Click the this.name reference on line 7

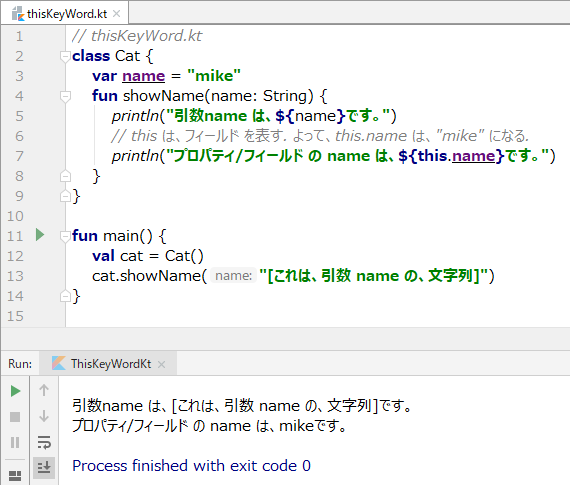457,156
